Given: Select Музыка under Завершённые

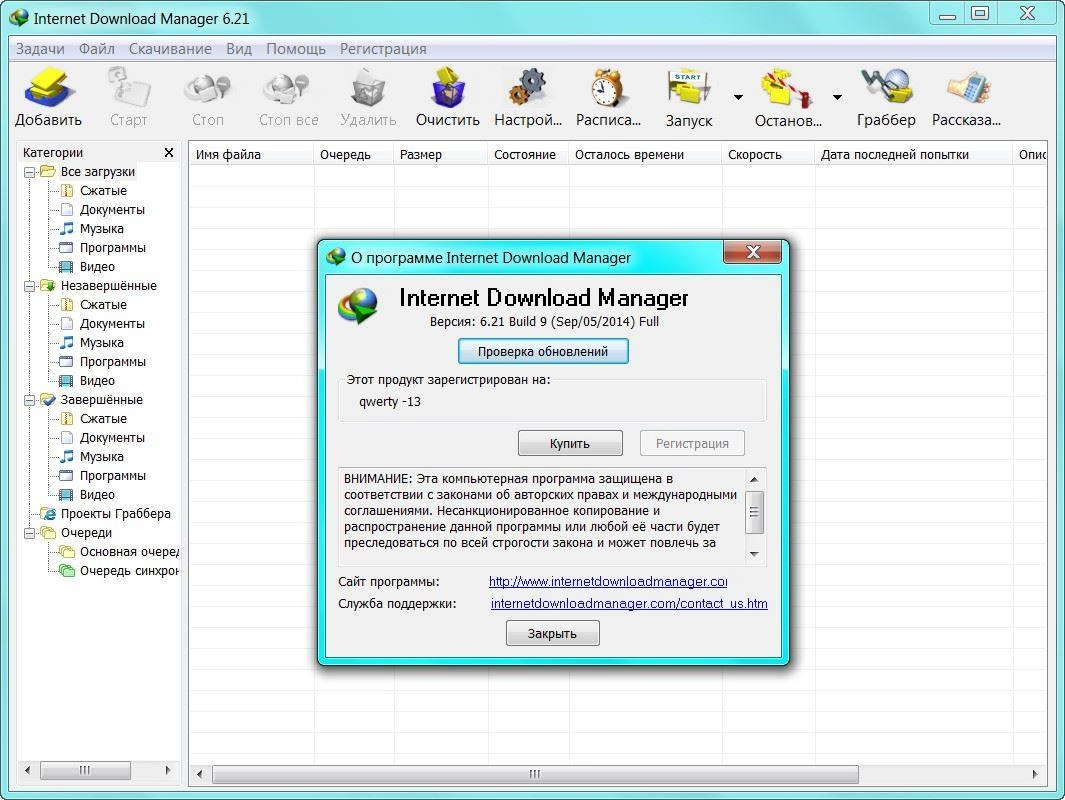Looking at the screenshot, I should 102,457.
